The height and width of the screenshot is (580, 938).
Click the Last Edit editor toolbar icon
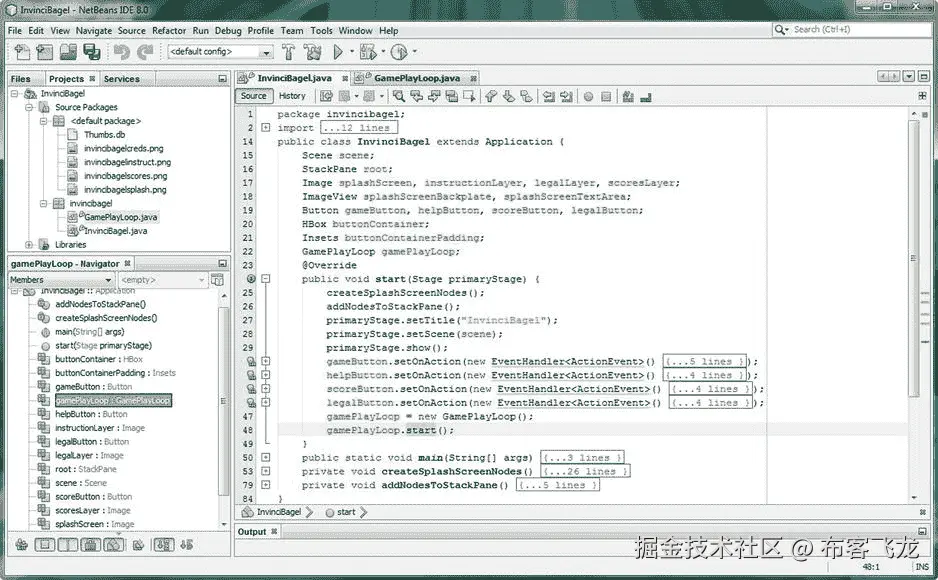click(x=326, y=96)
